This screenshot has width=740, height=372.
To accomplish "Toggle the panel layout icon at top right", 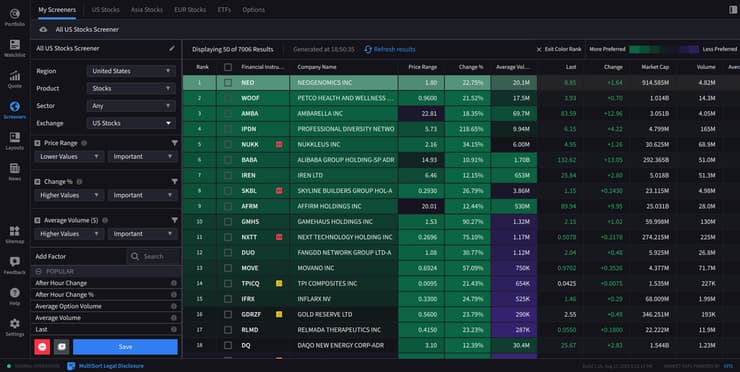I will click(x=733, y=9).
